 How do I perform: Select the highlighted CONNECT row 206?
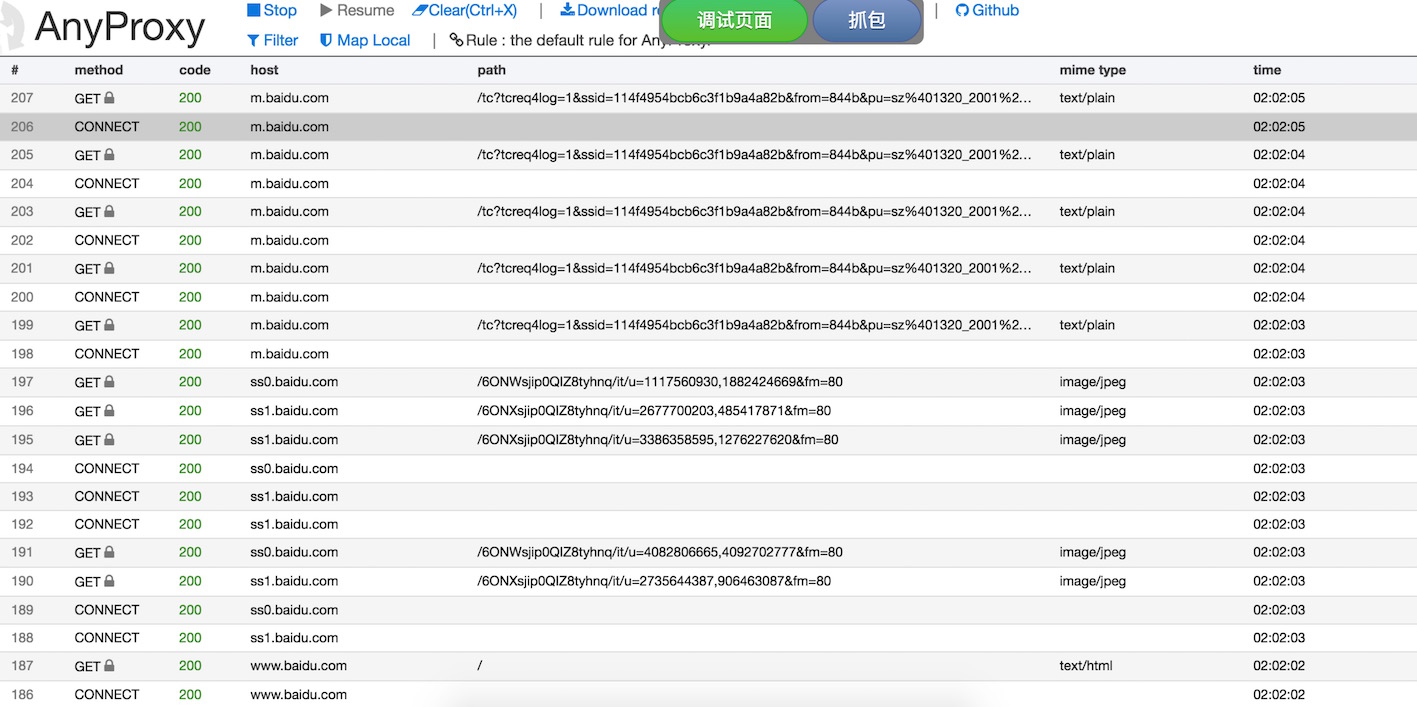point(708,127)
